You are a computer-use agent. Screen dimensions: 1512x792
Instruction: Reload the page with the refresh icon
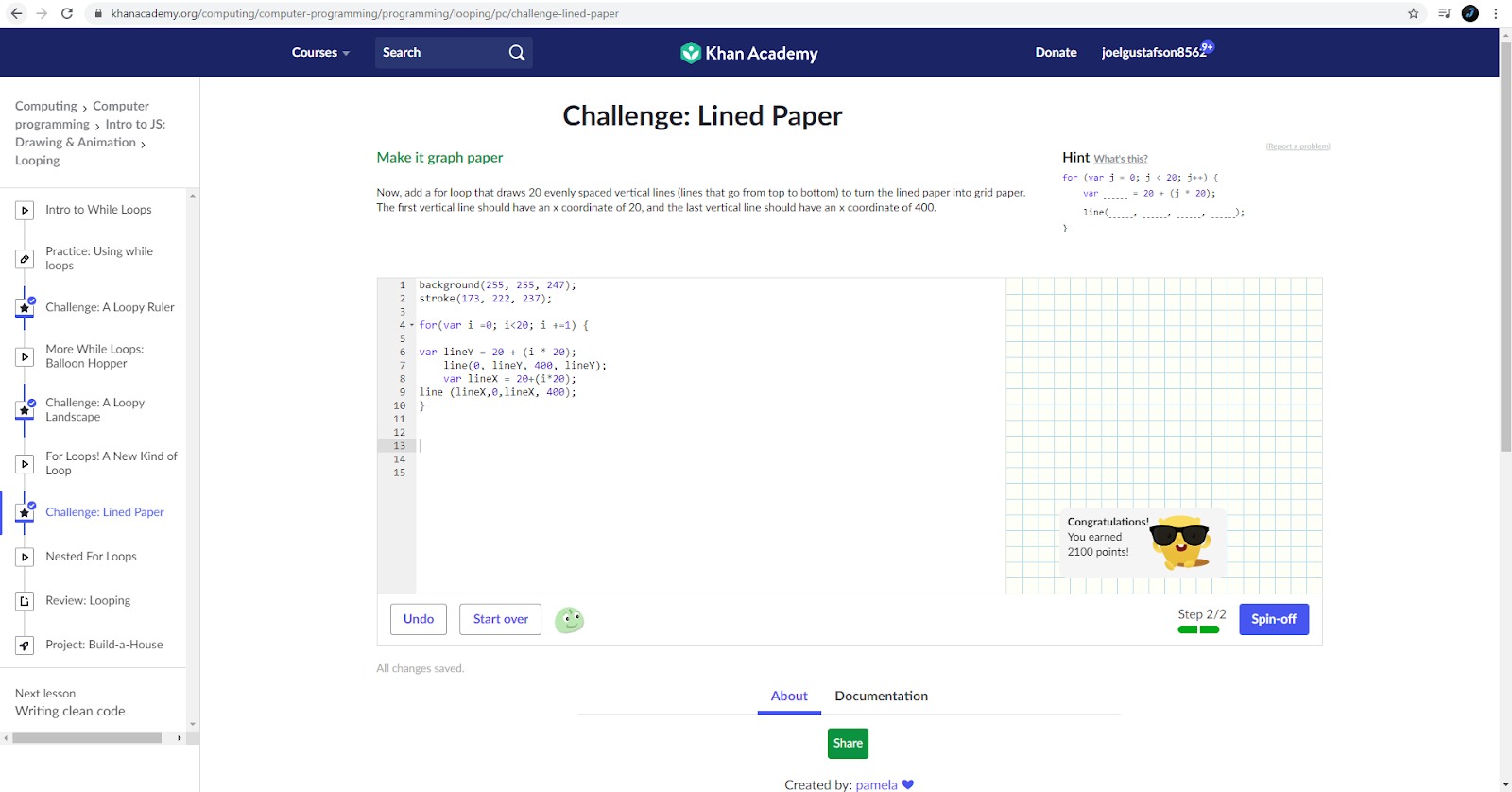[67, 13]
